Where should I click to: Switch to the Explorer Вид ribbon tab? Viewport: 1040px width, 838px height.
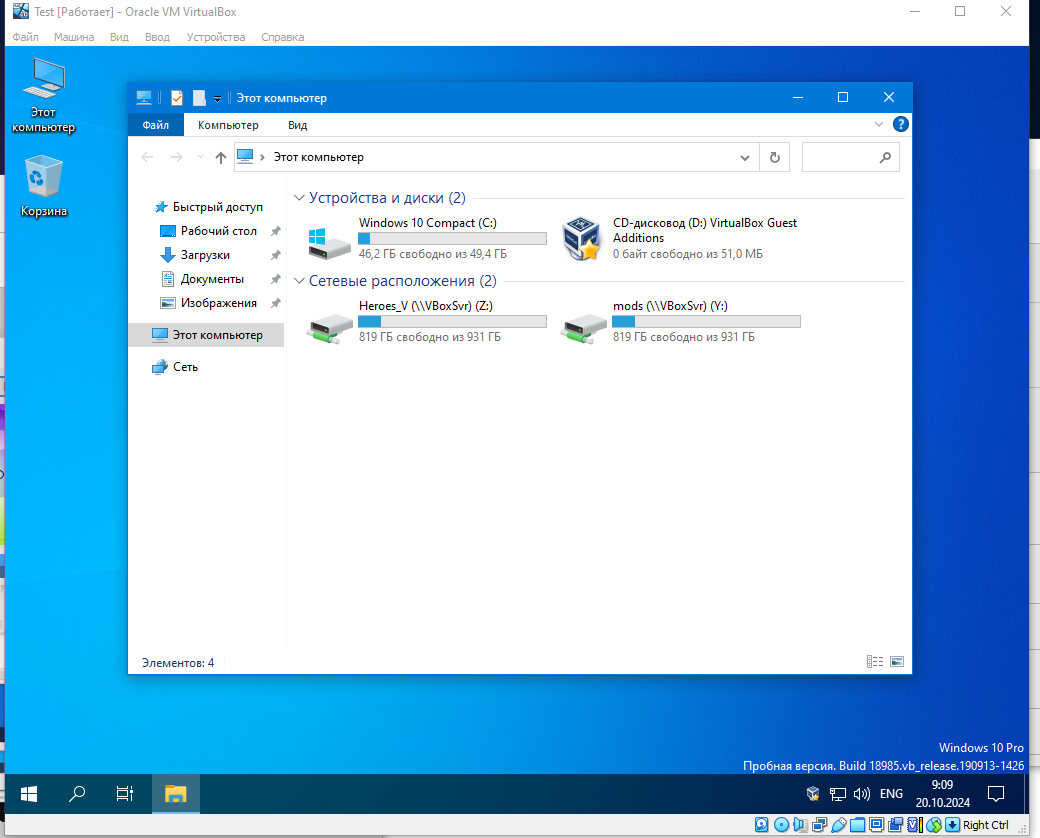[297, 125]
